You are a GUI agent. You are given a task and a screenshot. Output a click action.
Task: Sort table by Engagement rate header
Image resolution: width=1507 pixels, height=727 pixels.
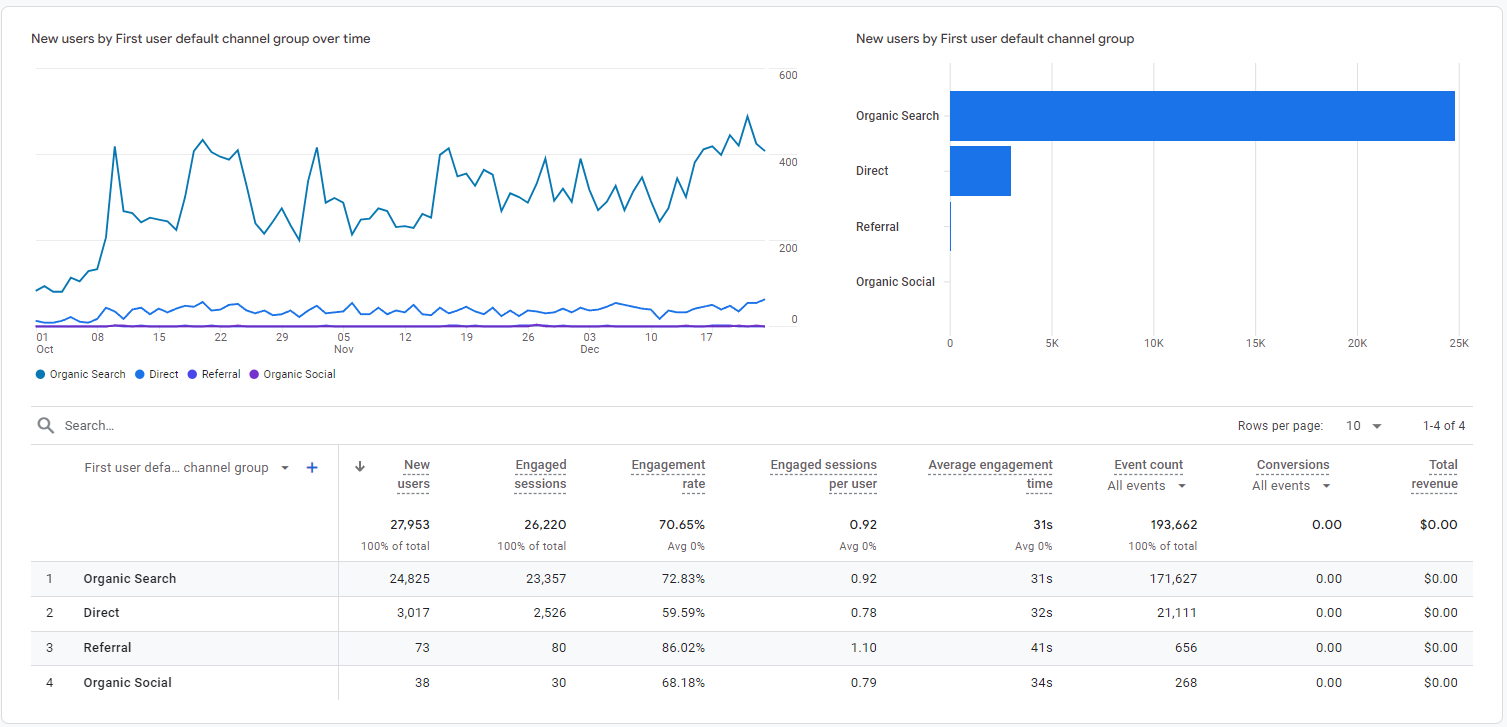(668, 474)
